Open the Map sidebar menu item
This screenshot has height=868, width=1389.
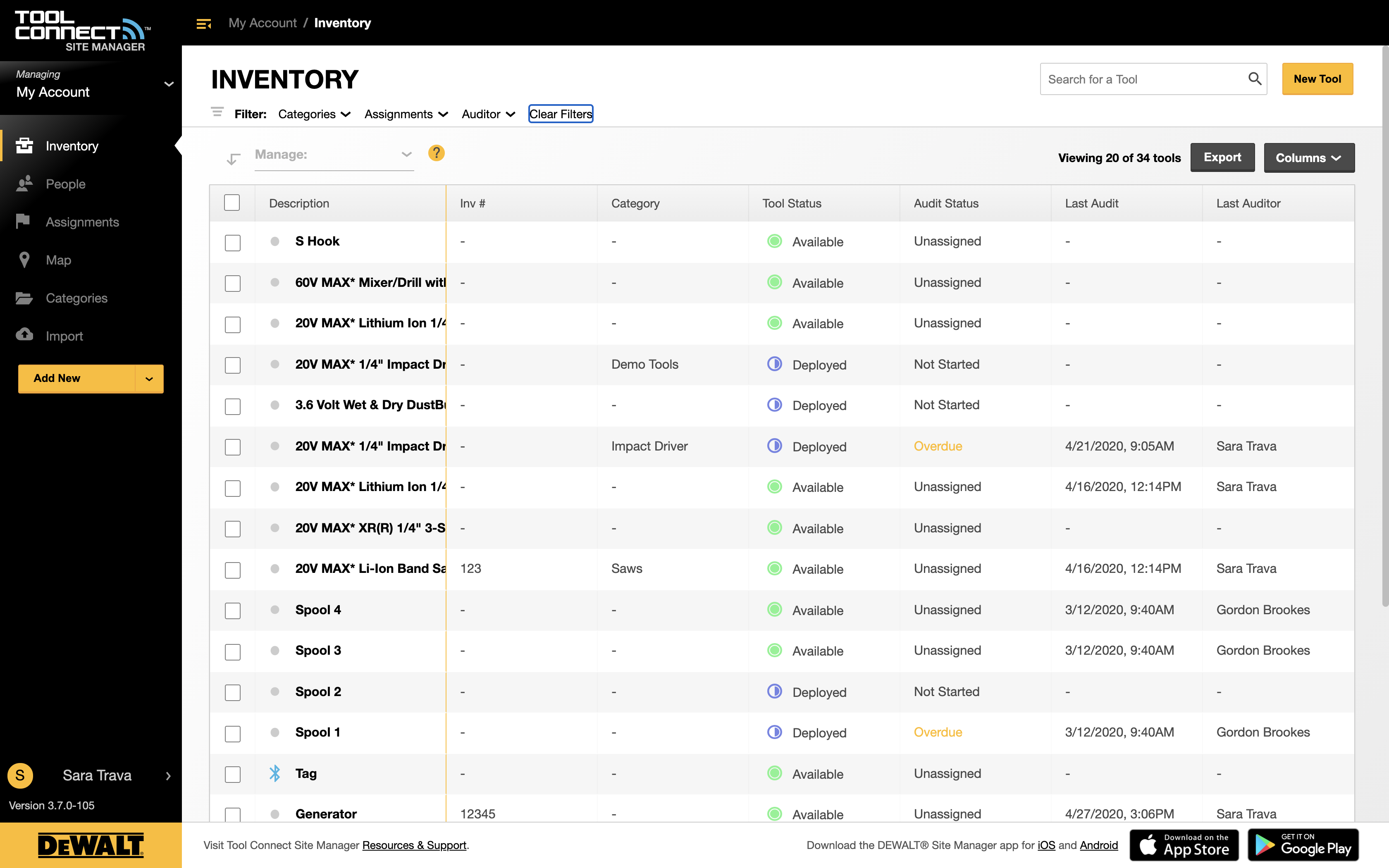59,260
